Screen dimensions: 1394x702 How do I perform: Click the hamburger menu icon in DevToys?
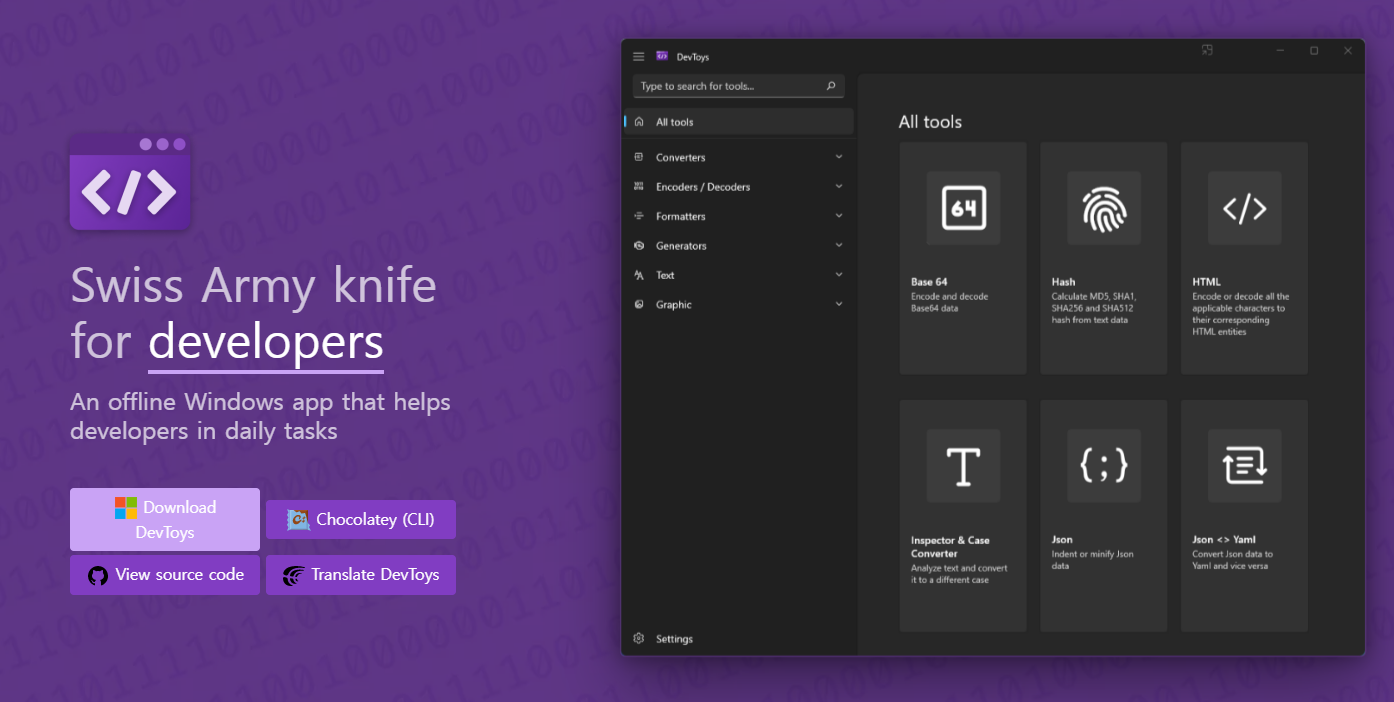click(639, 57)
